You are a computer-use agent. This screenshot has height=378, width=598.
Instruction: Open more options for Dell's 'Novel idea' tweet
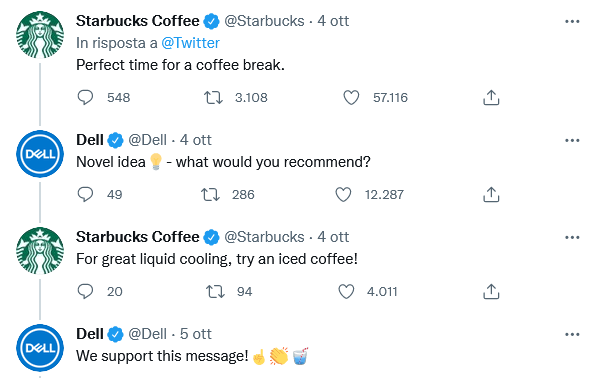coord(572,140)
